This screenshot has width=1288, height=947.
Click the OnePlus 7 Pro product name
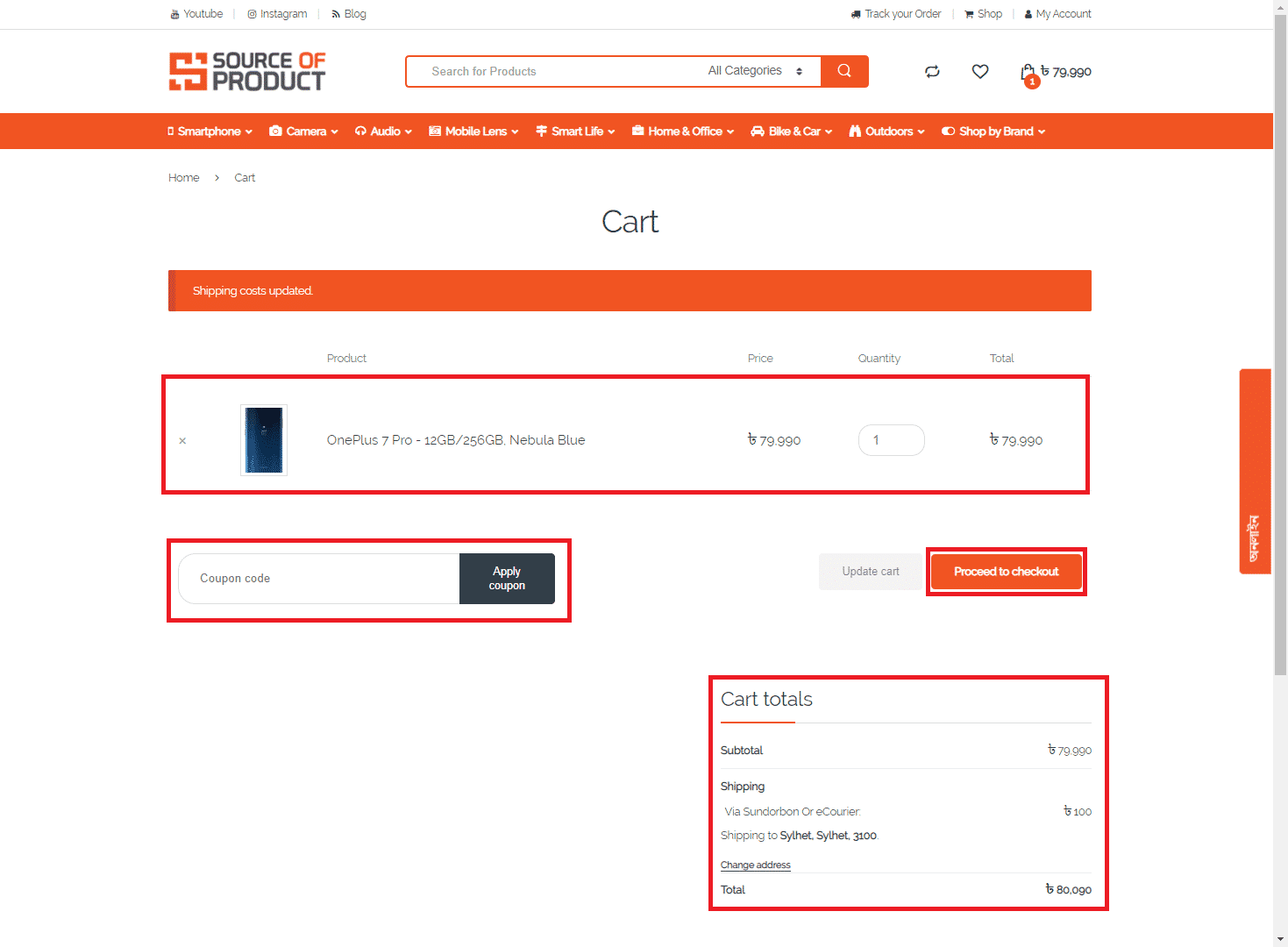tap(456, 440)
